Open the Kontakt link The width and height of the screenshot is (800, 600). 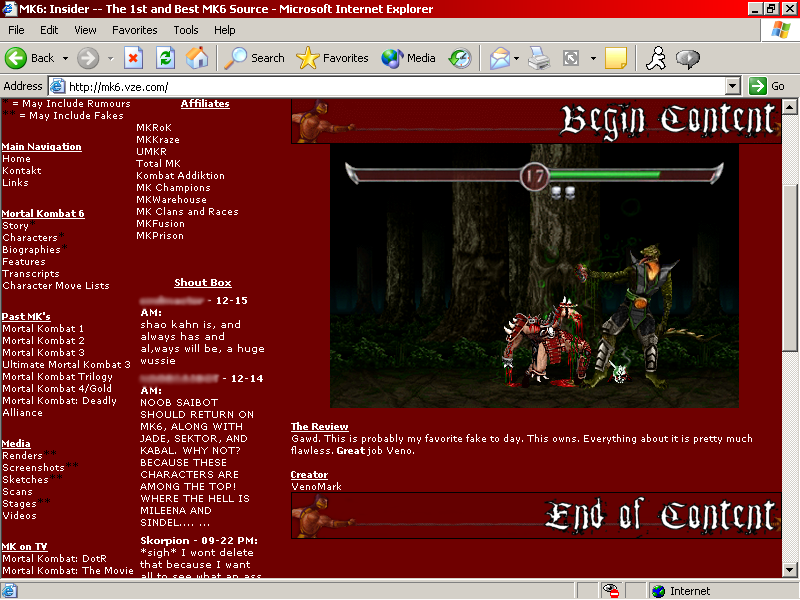[22, 170]
